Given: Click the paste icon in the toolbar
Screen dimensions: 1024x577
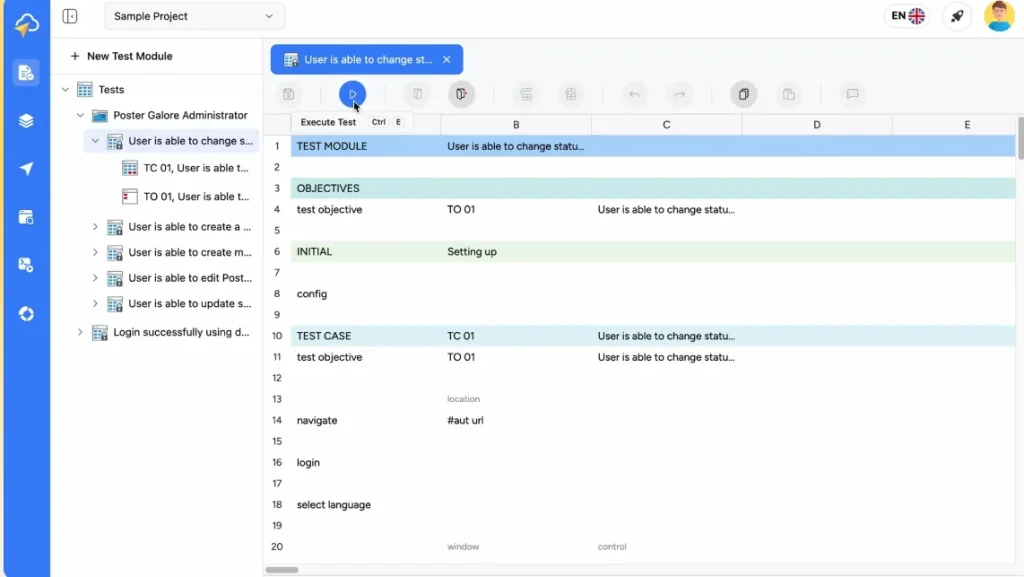Looking at the screenshot, I should [x=789, y=93].
